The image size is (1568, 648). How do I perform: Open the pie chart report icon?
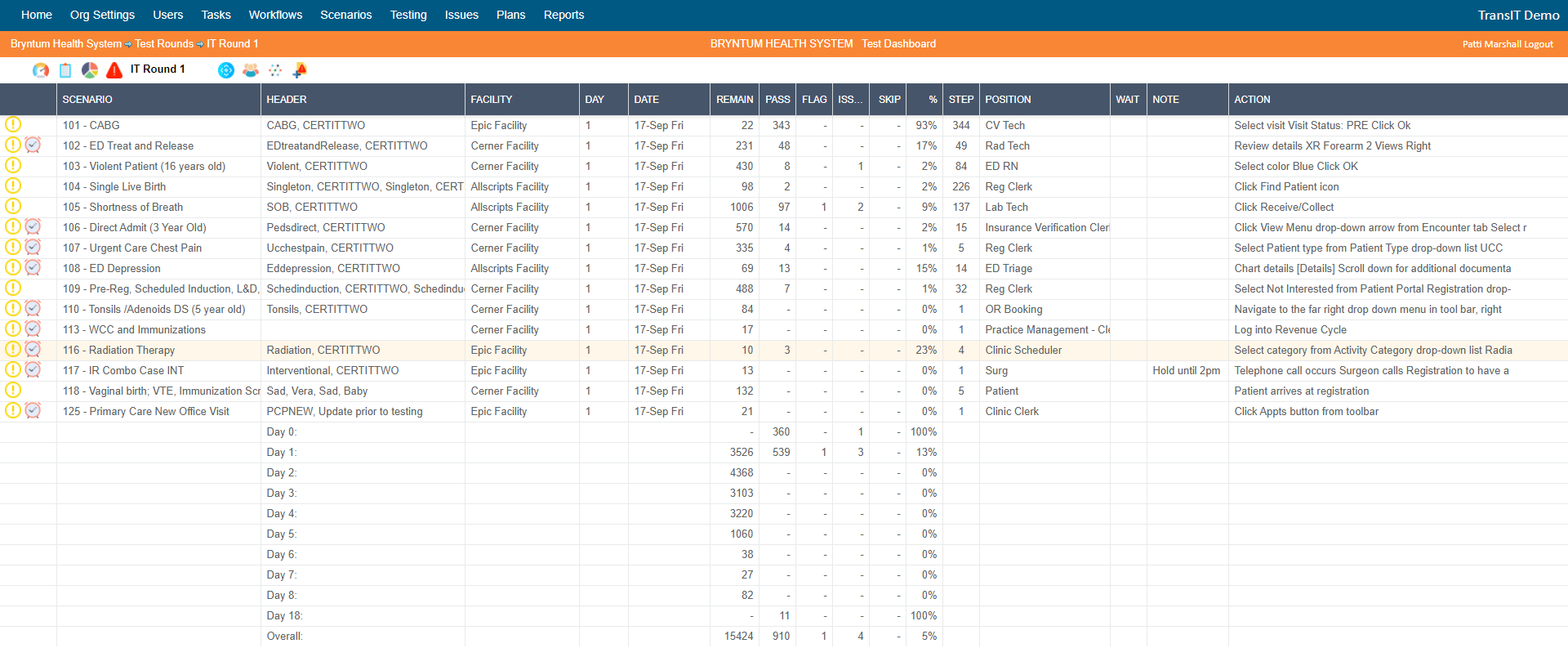(90, 70)
